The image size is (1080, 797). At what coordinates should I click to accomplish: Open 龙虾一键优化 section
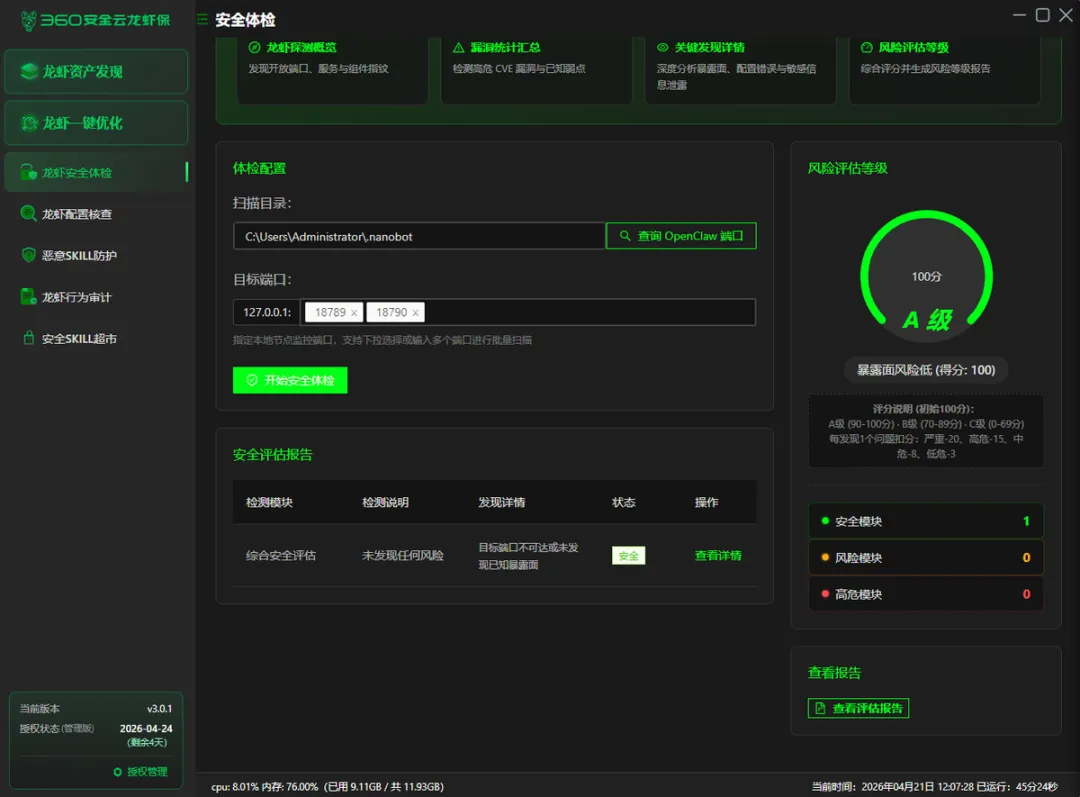(x=96, y=123)
